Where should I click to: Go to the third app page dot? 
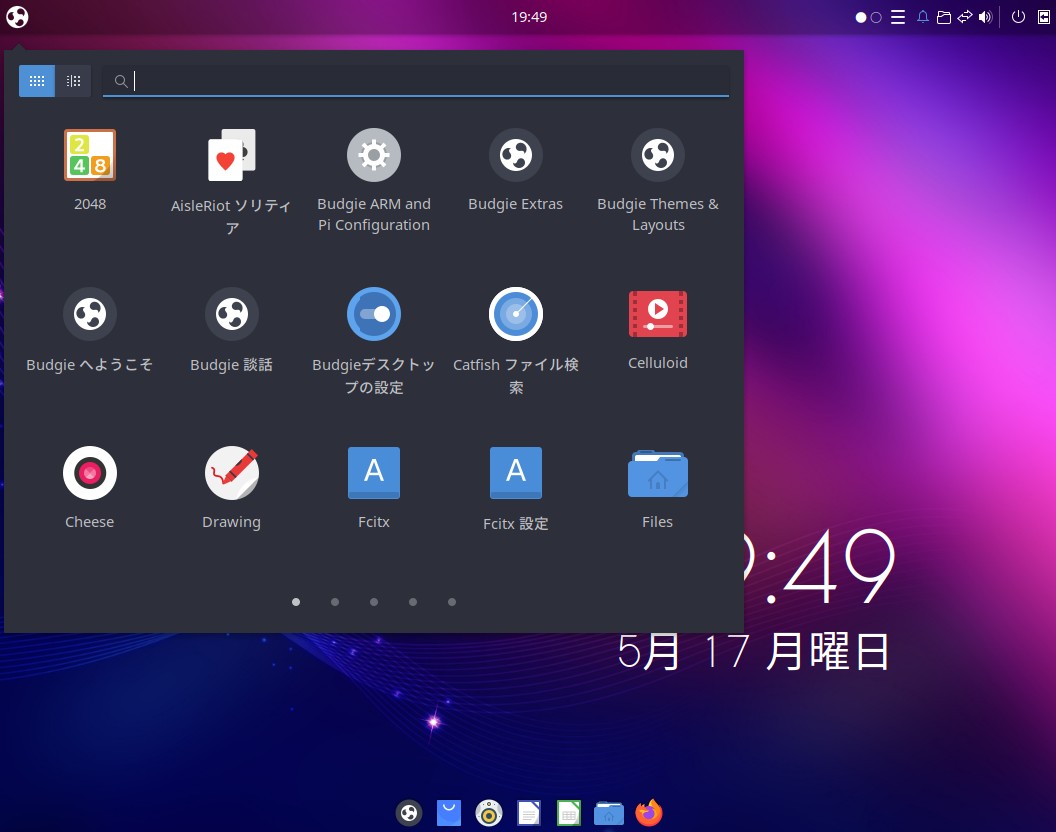374,602
